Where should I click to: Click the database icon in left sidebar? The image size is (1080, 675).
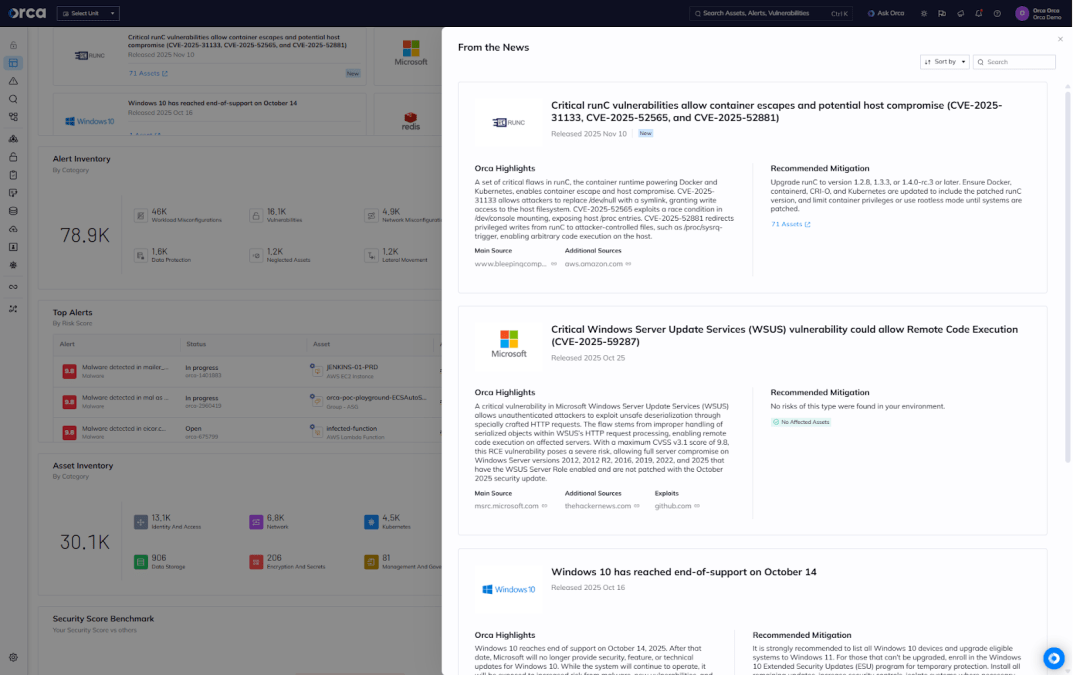pyautogui.click(x=13, y=211)
